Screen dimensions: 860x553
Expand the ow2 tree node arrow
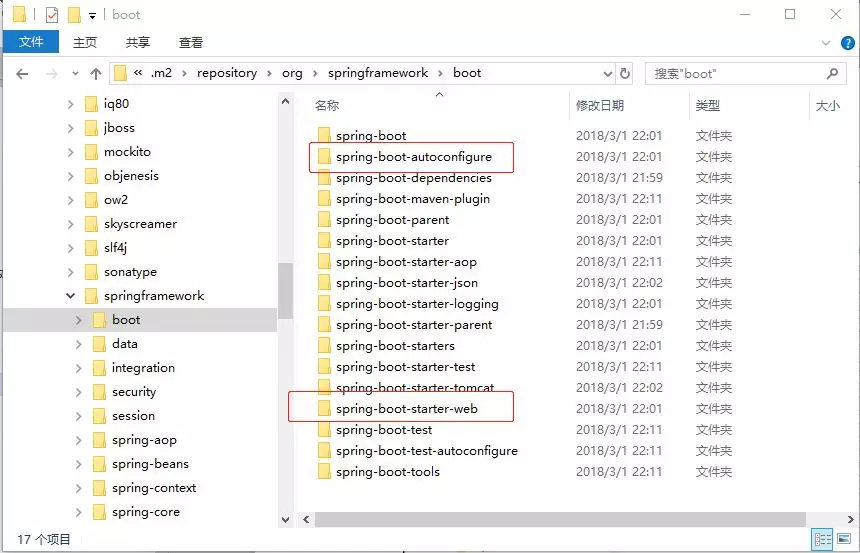(x=70, y=200)
